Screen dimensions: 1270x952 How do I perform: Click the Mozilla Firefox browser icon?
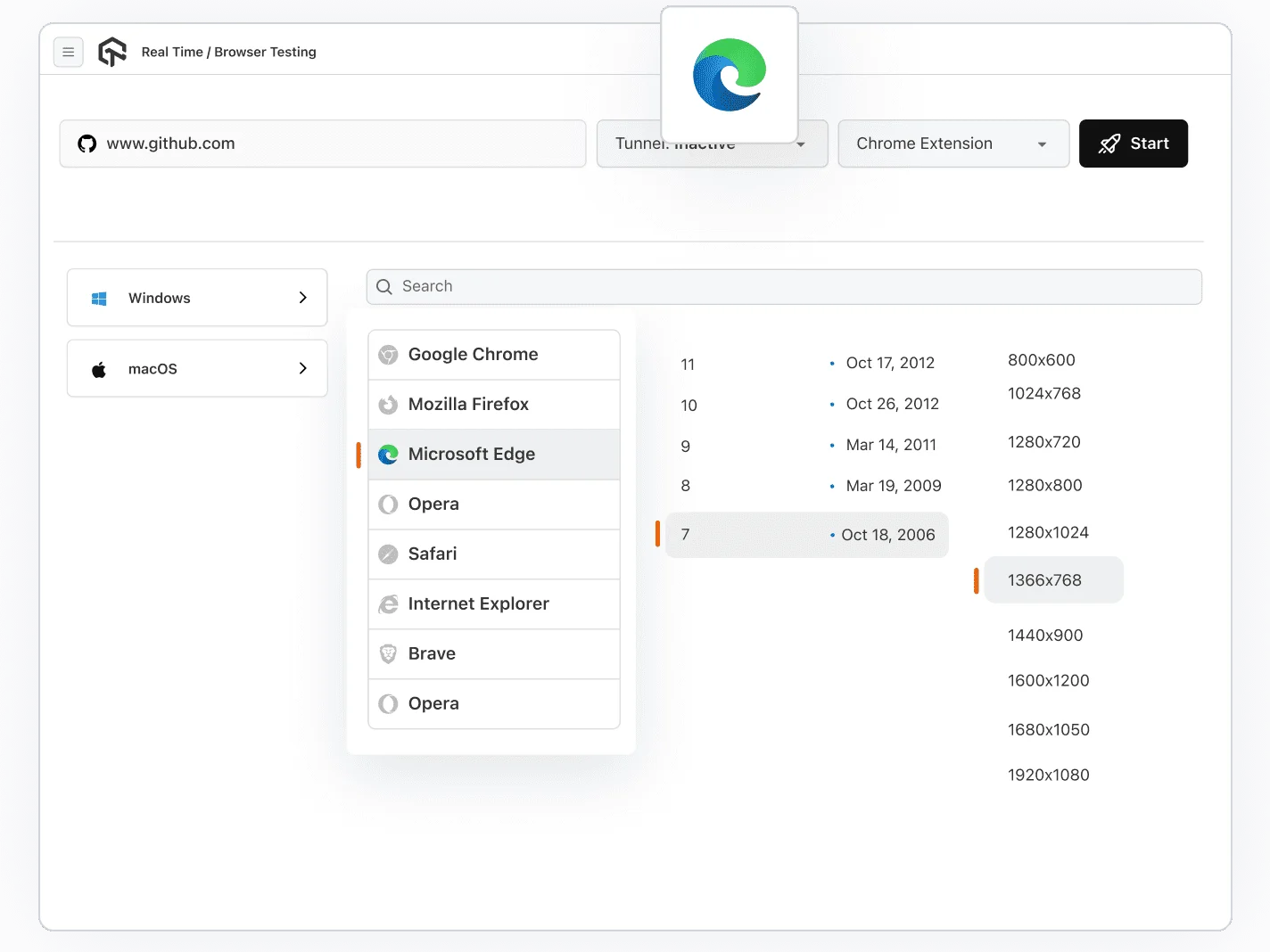coord(388,405)
